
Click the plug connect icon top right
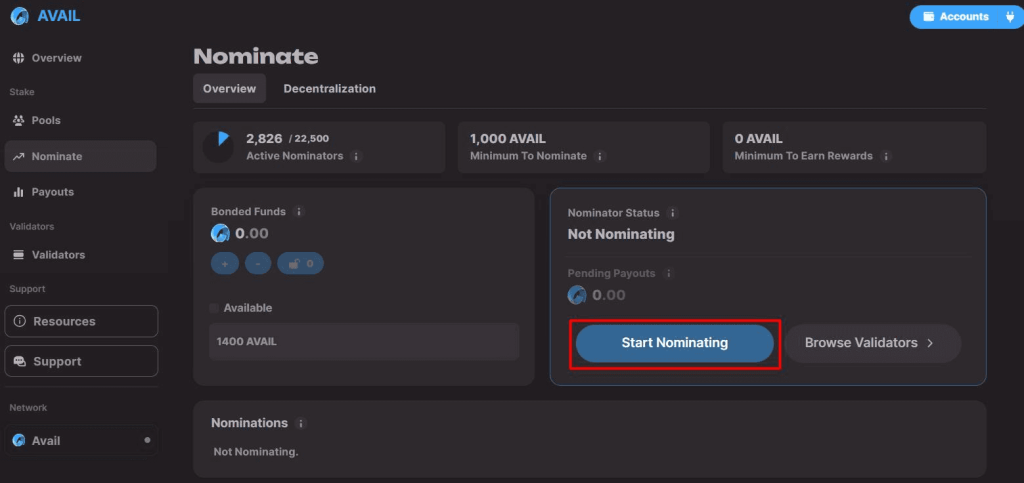1010,17
